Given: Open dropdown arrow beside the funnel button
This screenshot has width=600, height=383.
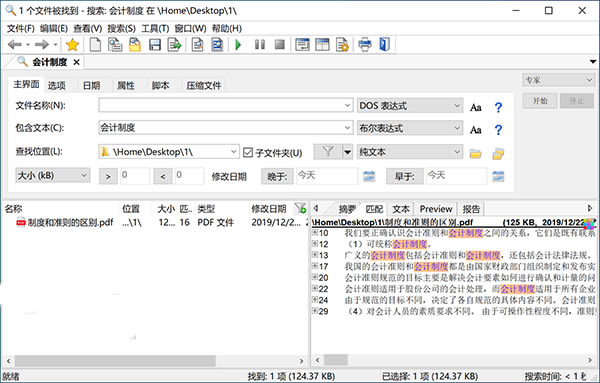Looking at the screenshot, I should [347, 152].
